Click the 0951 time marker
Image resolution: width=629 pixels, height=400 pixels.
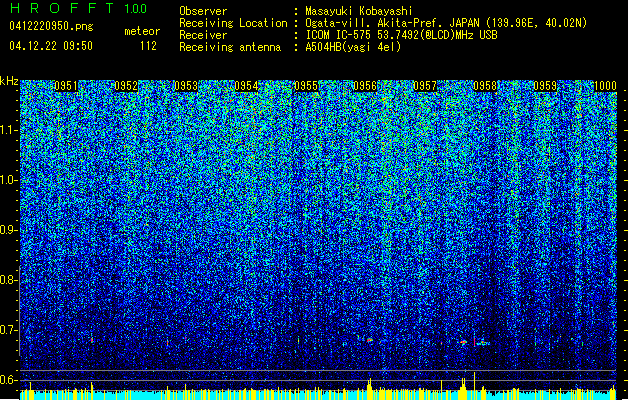pos(66,86)
